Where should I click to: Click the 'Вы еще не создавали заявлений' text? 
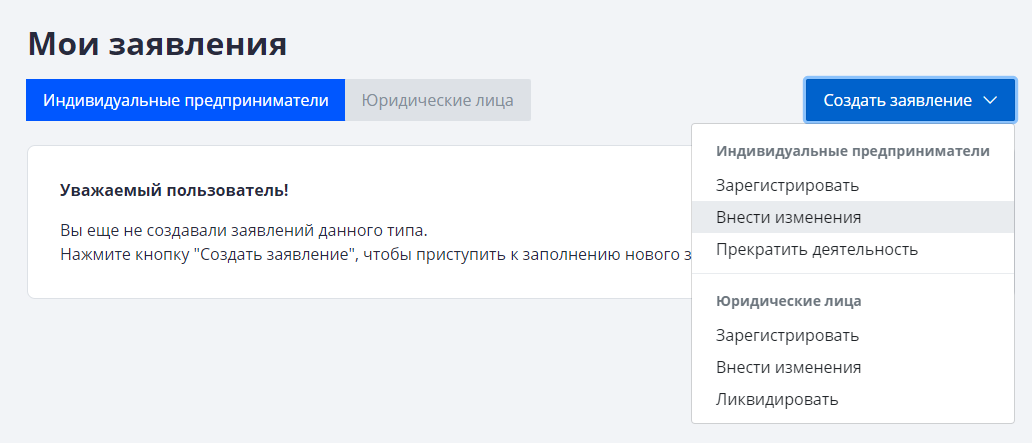243,231
